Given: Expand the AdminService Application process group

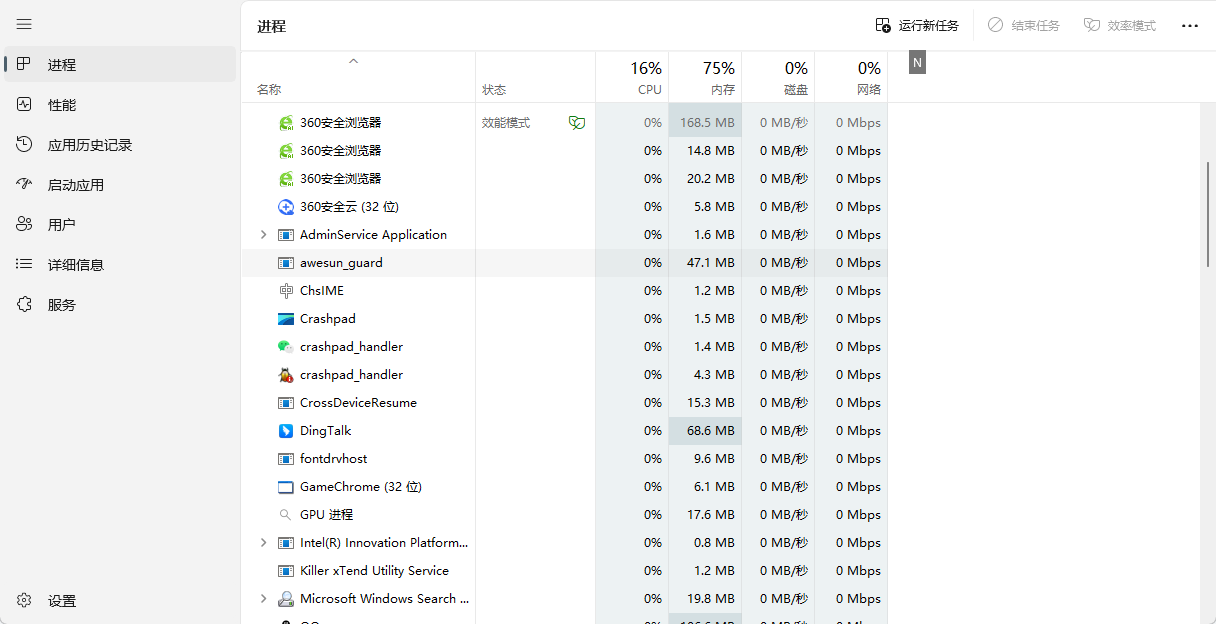Looking at the screenshot, I should pyautogui.click(x=263, y=235).
